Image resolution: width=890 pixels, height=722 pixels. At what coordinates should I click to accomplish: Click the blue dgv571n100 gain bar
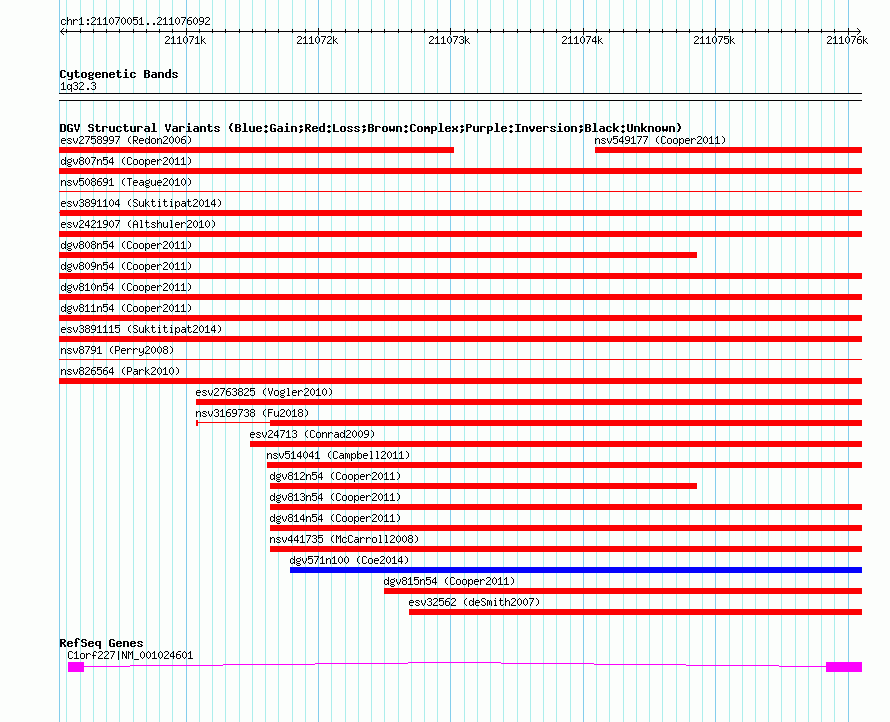click(x=576, y=570)
